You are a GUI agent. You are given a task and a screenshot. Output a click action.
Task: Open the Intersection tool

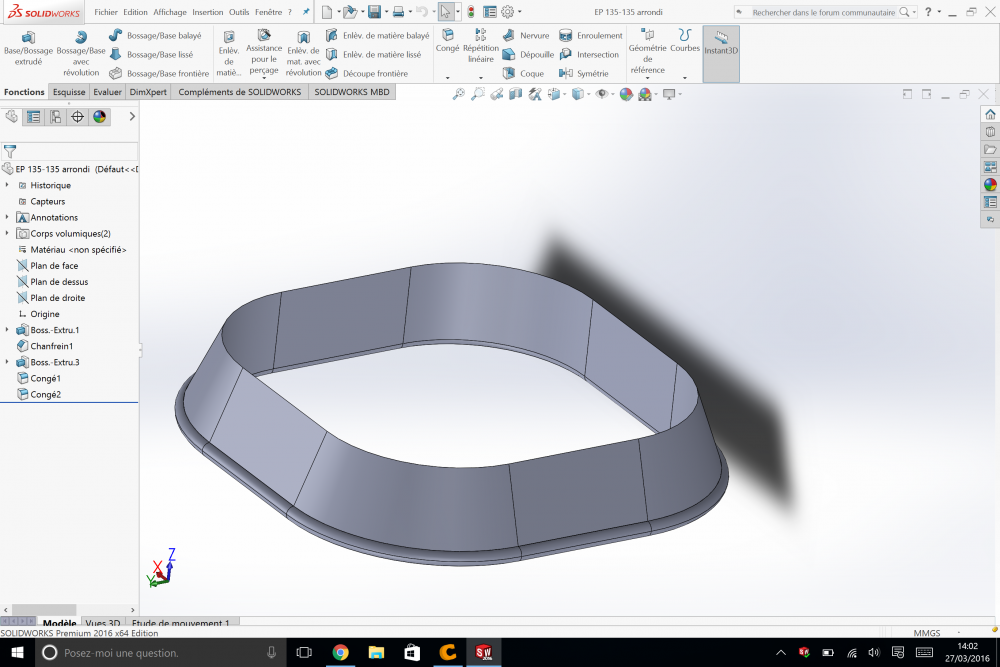[x=589, y=55]
